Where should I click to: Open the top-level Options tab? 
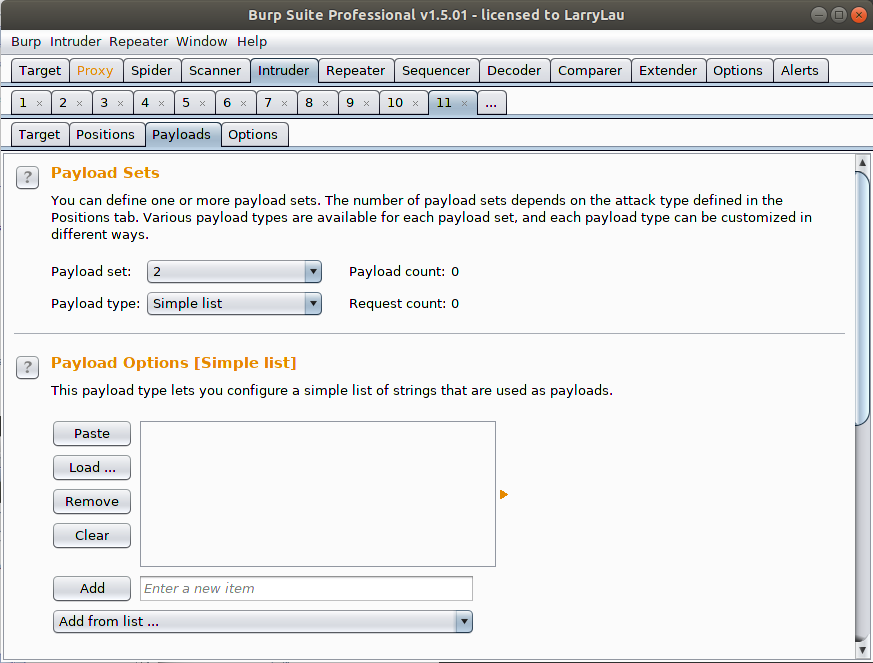pyautogui.click(x=738, y=71)
